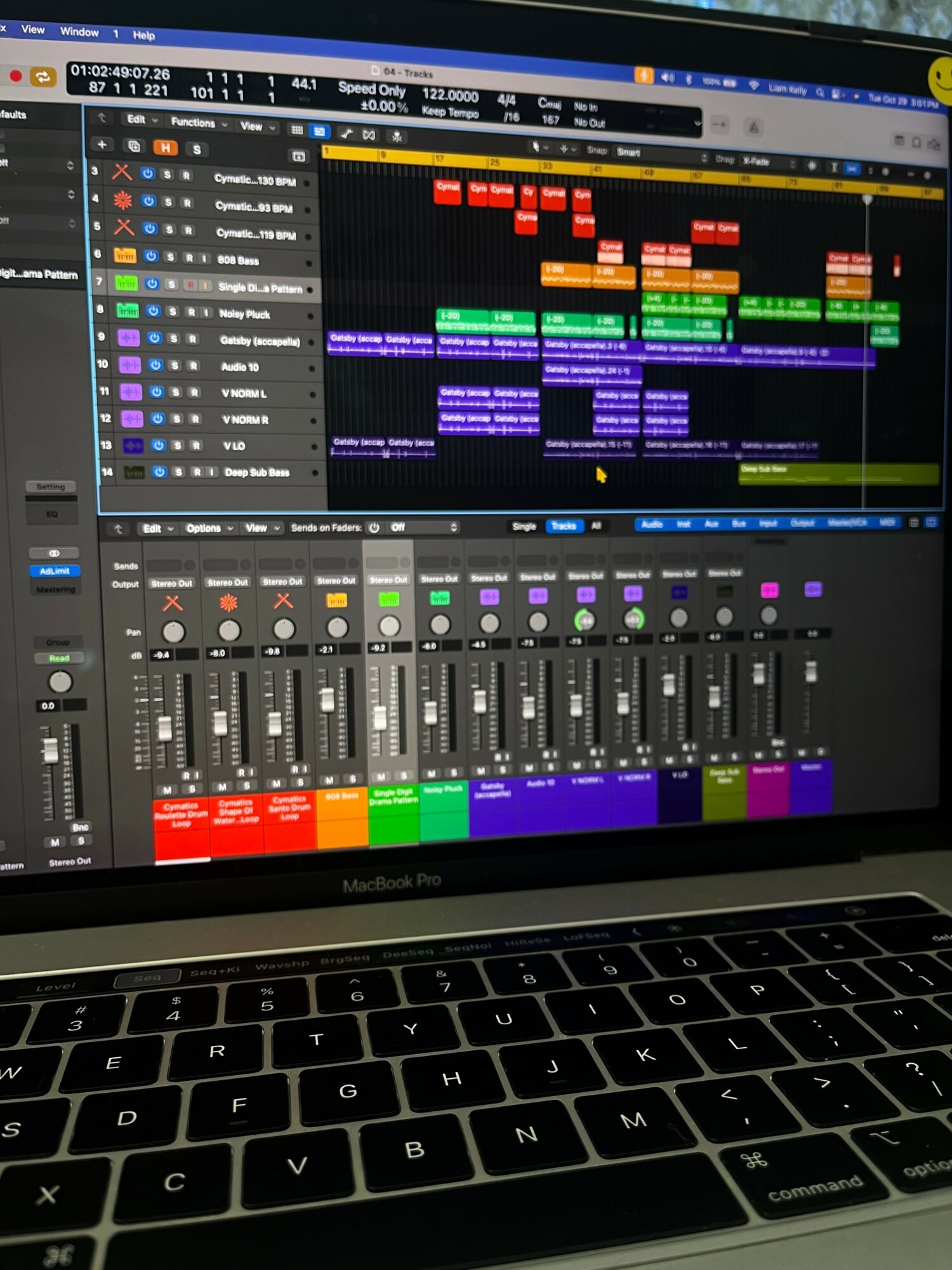Open the Window menu in menu bar

[79, 32]
